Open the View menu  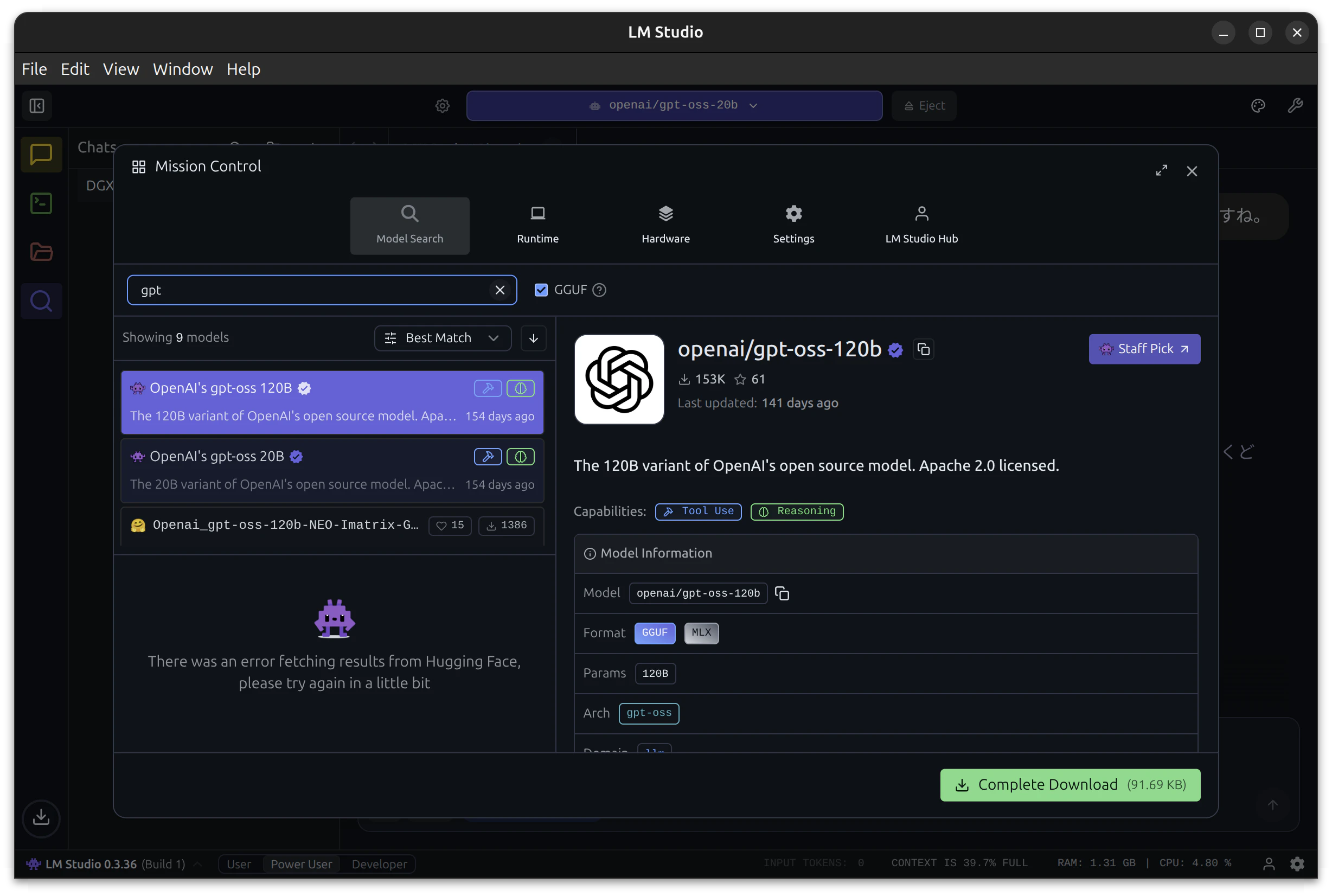coord(120,69)
